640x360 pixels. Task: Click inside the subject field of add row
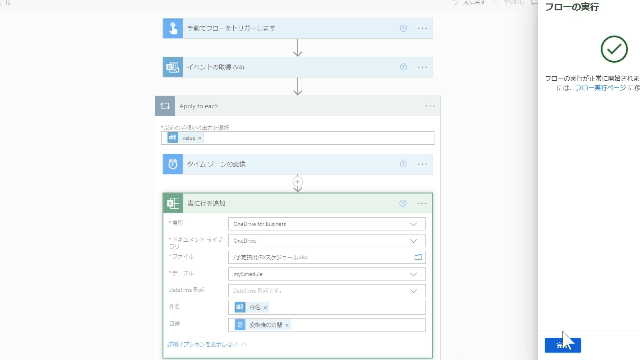(x=327, y=307)
